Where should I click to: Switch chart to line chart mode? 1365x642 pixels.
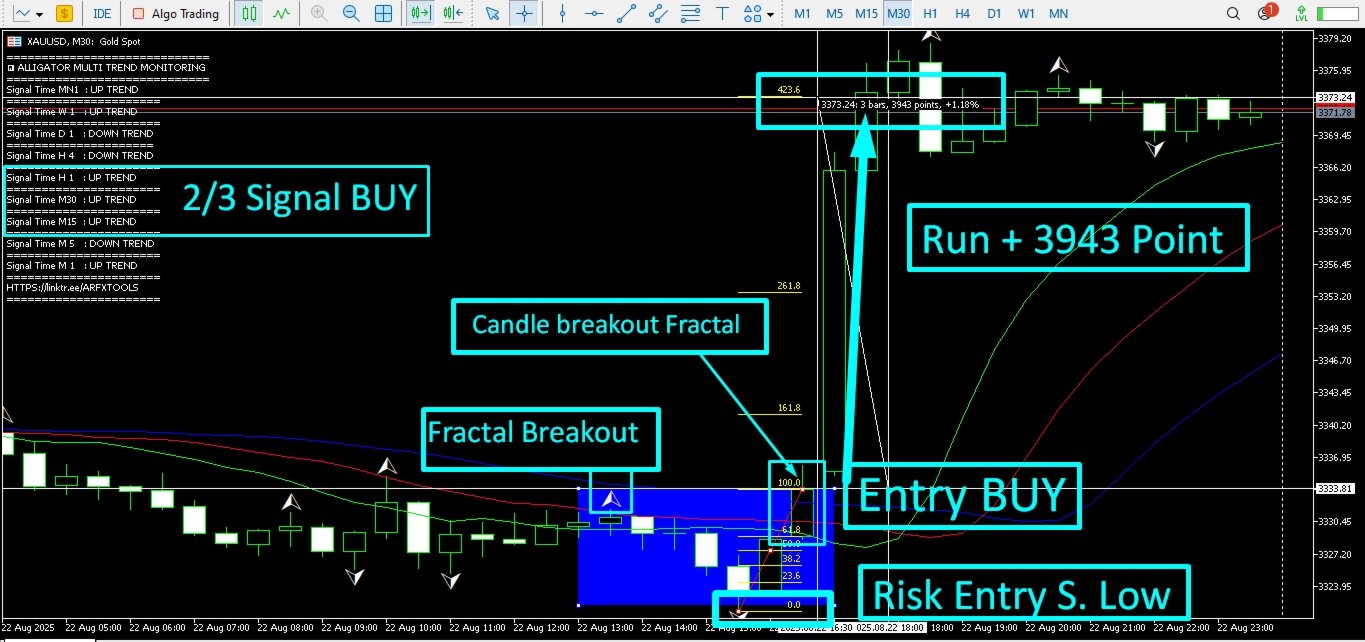(x=283, y=14)
